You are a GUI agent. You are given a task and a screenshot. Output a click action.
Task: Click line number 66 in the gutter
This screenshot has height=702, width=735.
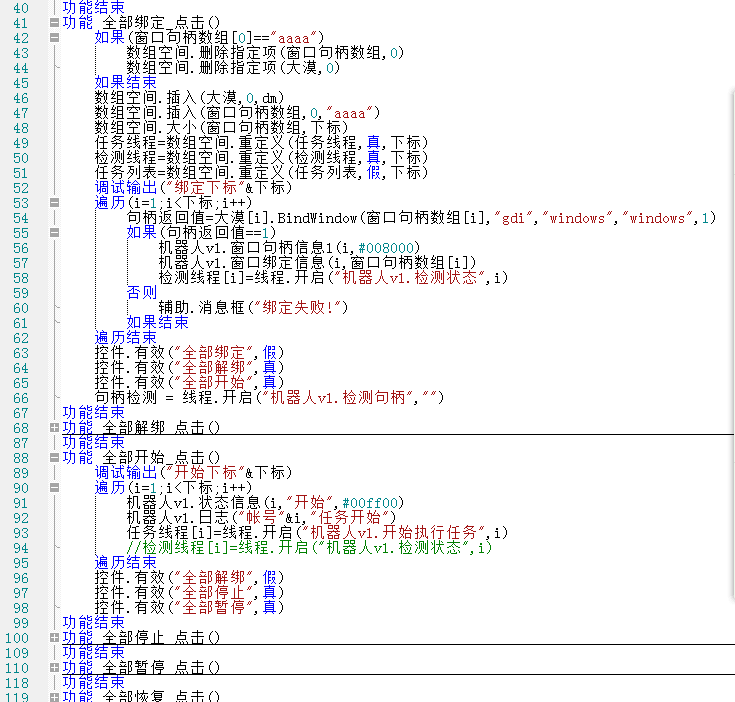click(21, 398)
